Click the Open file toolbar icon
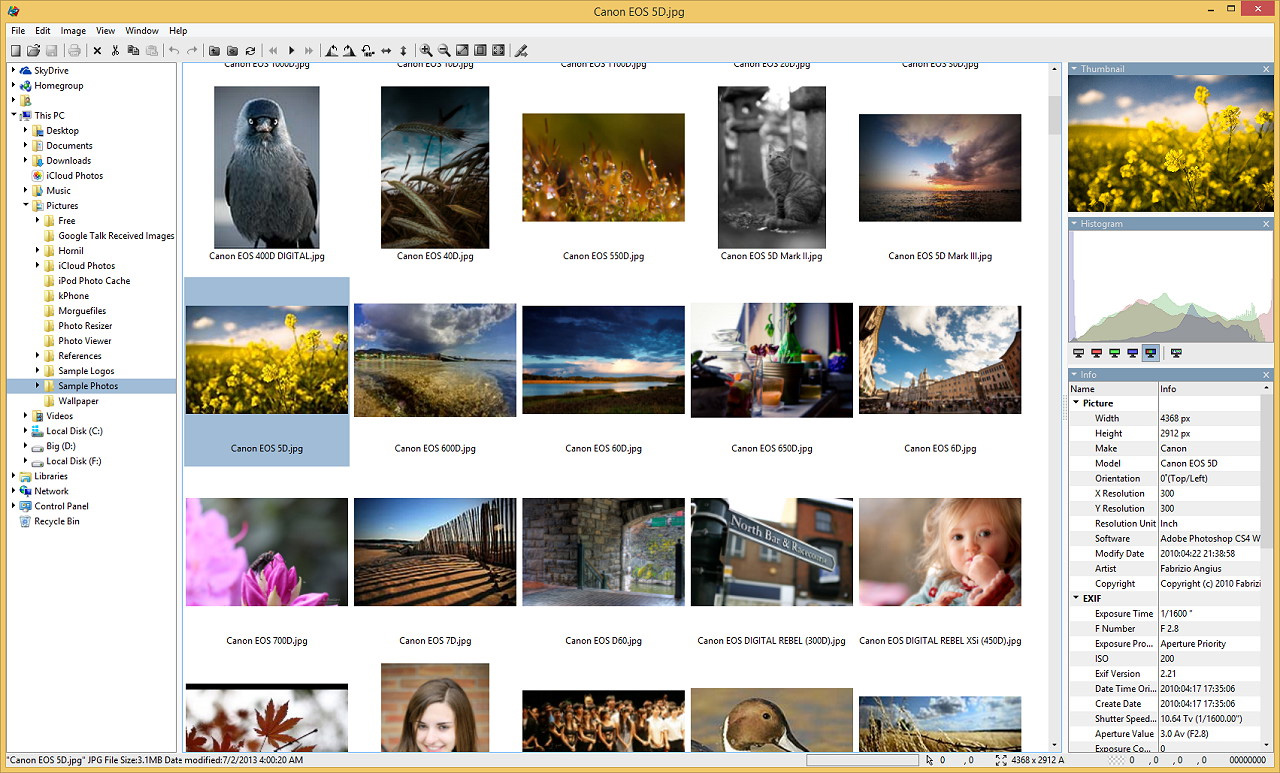This screenshot has width=1280, height=773. point(33,51)
